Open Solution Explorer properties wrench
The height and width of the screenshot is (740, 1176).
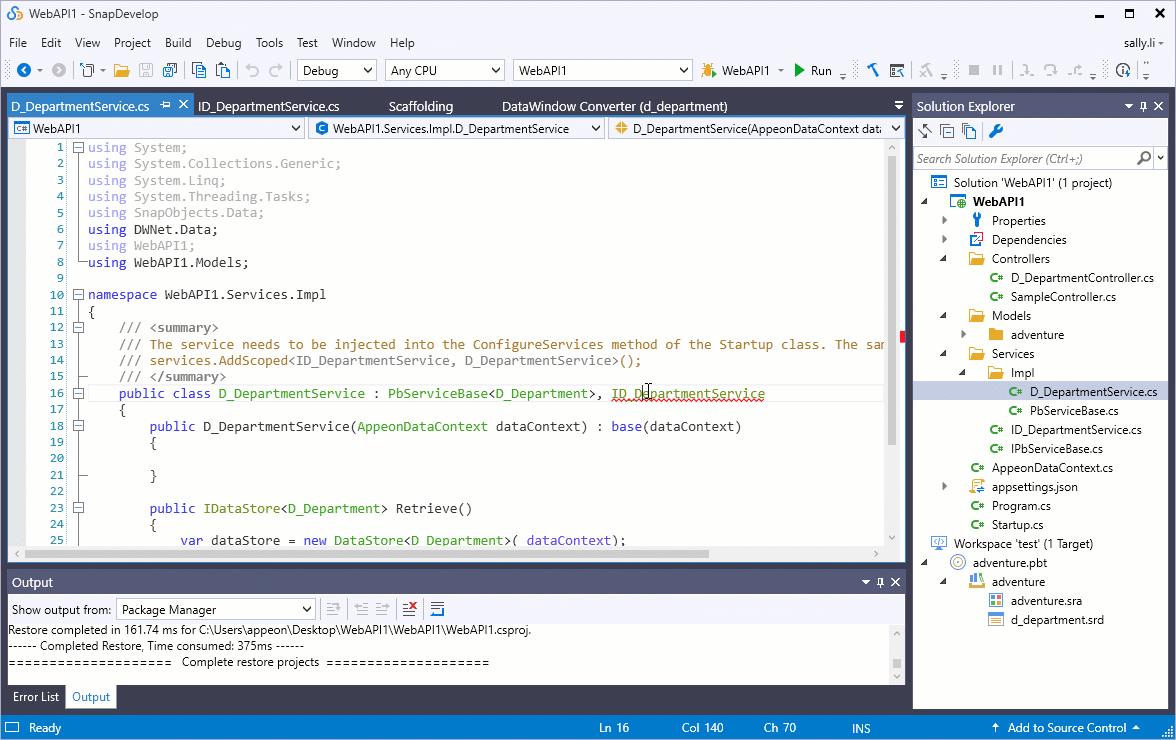[x=995, y=131]
